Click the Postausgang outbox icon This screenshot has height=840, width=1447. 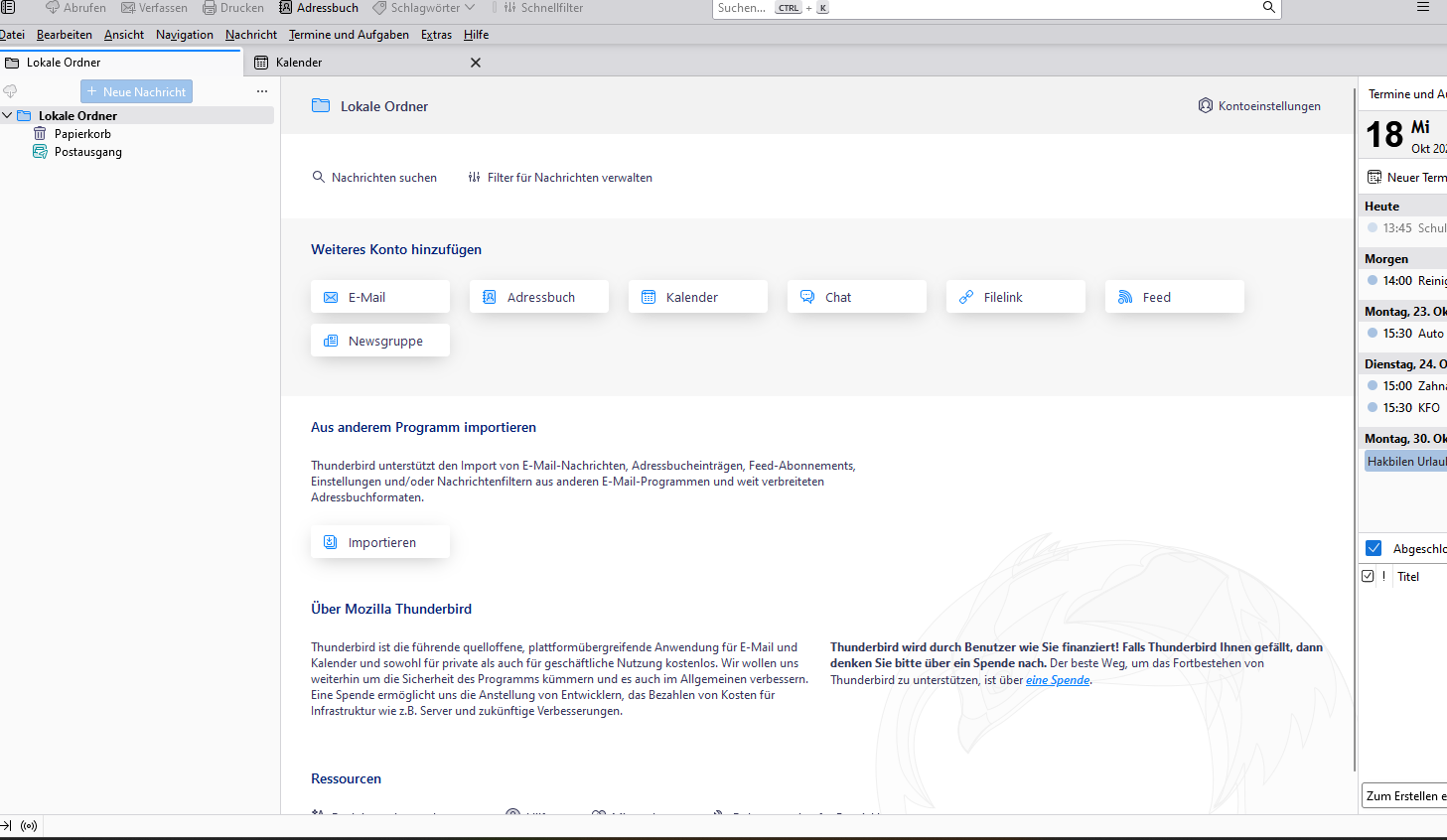point(40,152)
